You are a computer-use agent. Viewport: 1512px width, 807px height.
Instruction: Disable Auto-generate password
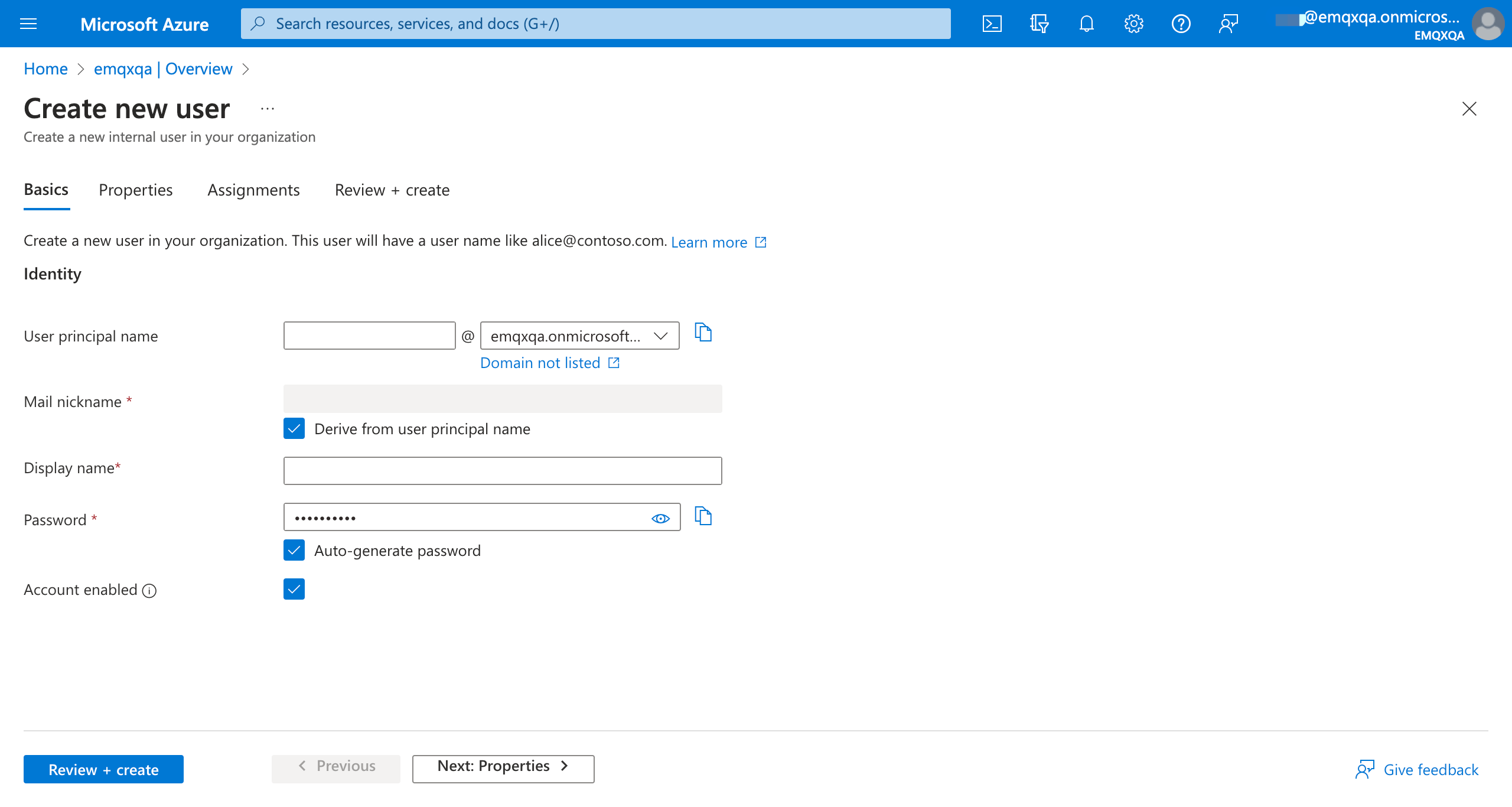tap(294, 550)
